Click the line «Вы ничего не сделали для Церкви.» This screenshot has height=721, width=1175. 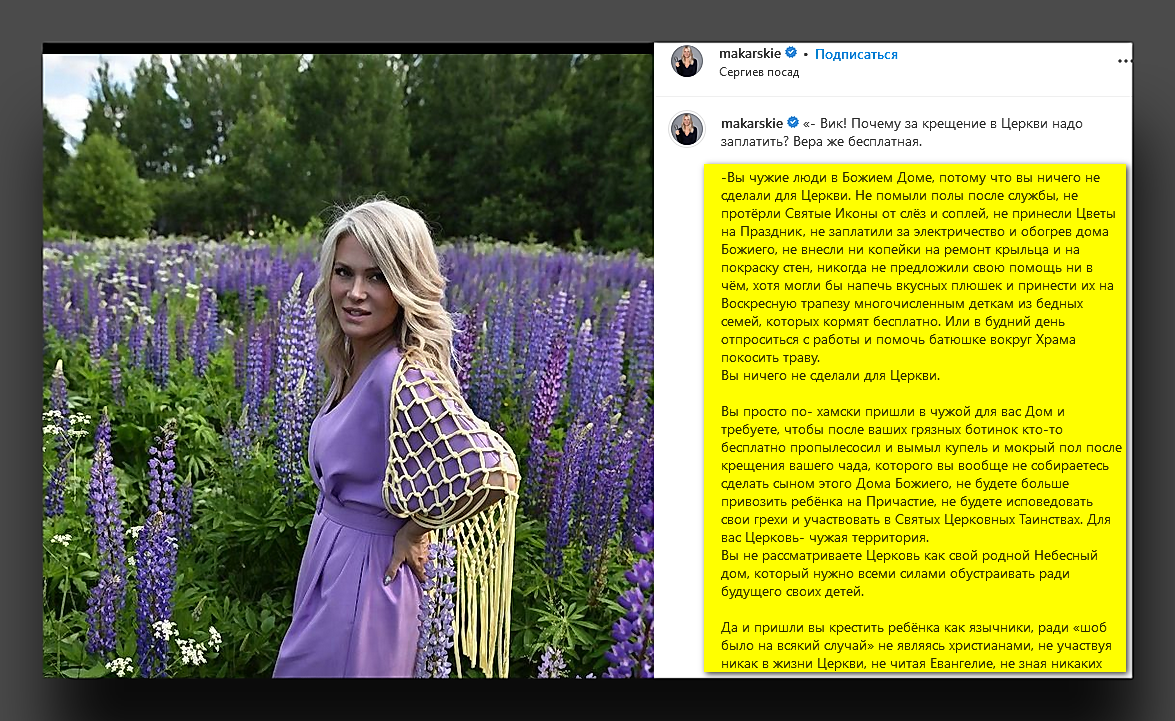[830, 375]
